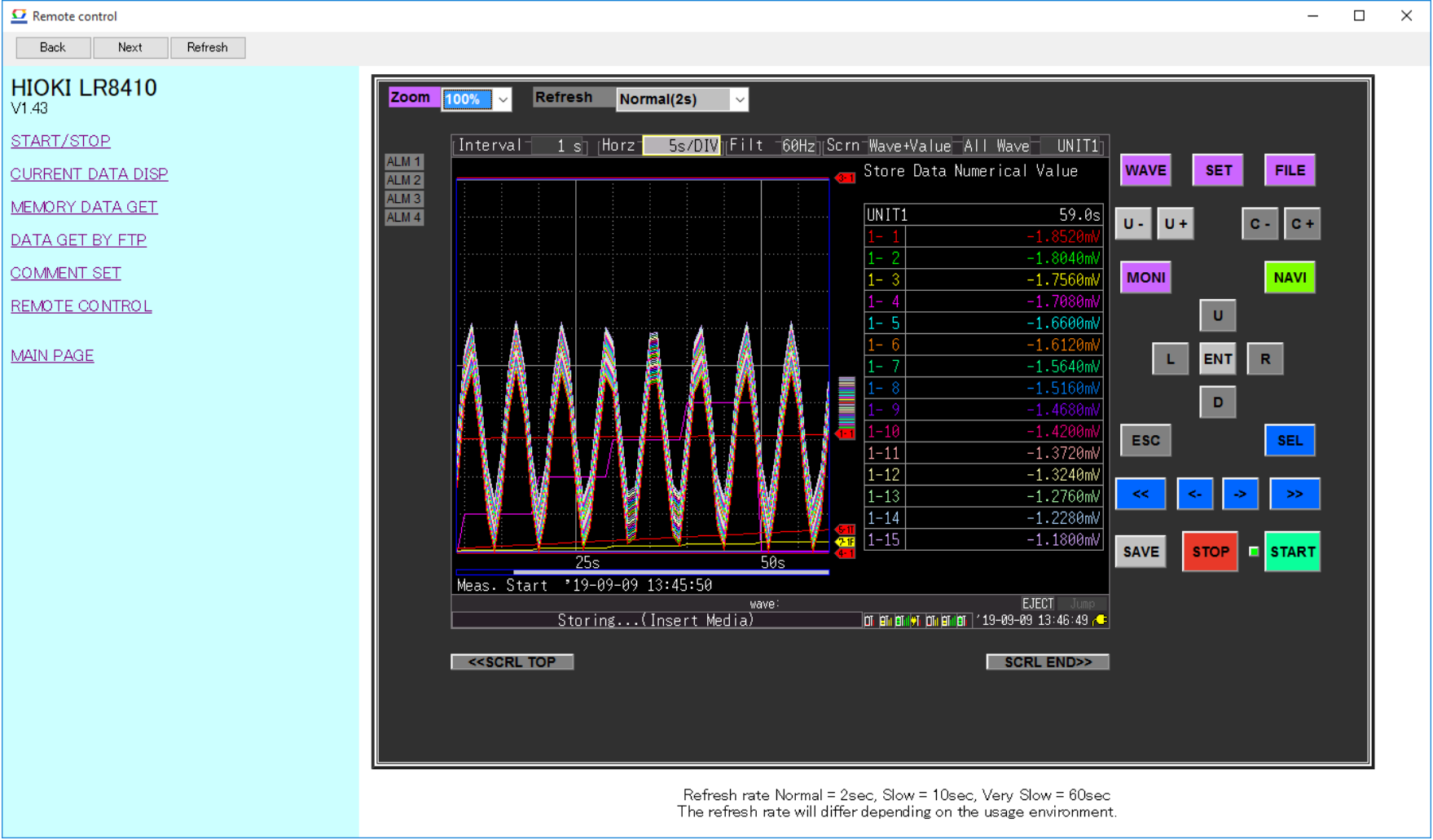The height and width of the screenshot is (840, 1433).
Task: Click the SAVE key
Action: coord(1141,552)
